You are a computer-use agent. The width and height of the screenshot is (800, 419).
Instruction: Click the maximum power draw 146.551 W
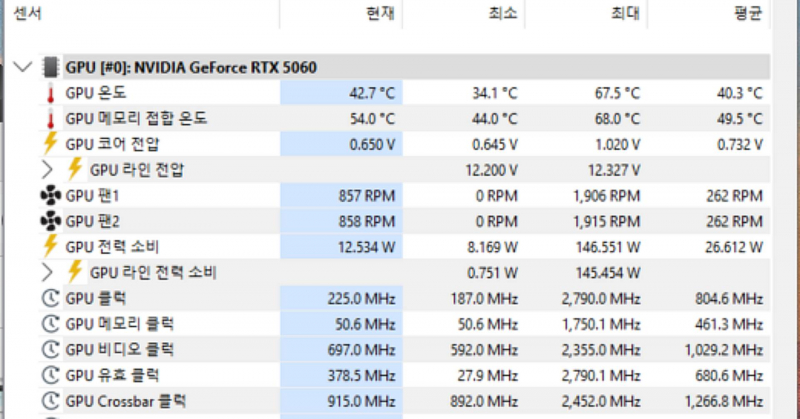click(608, 247)
